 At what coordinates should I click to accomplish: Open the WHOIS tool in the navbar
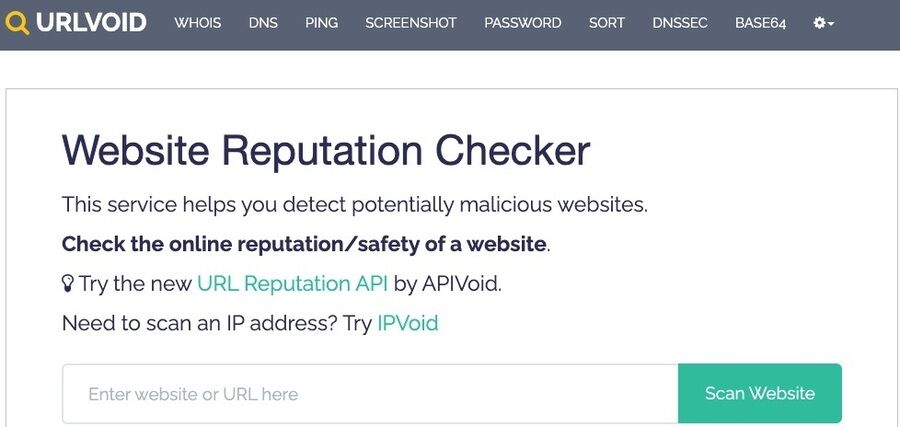pos(199,23)
